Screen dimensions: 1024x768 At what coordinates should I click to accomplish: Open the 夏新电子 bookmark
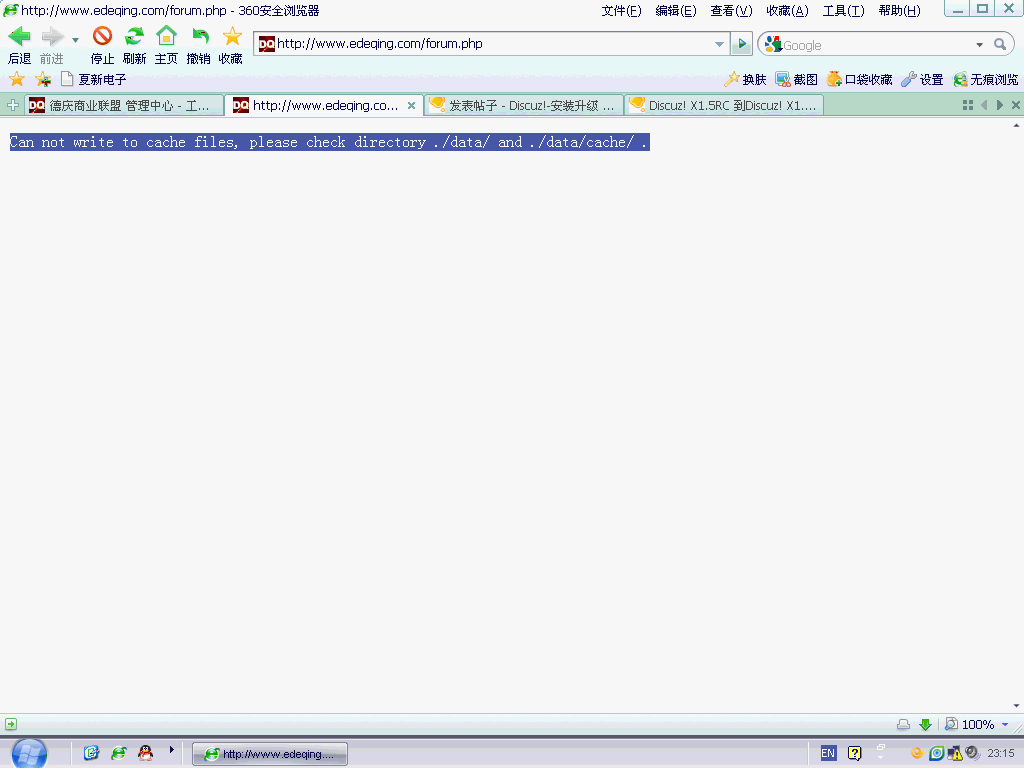93,80
